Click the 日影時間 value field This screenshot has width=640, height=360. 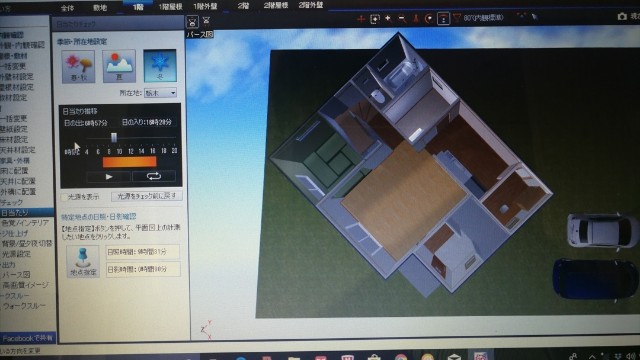coord(143,269)
